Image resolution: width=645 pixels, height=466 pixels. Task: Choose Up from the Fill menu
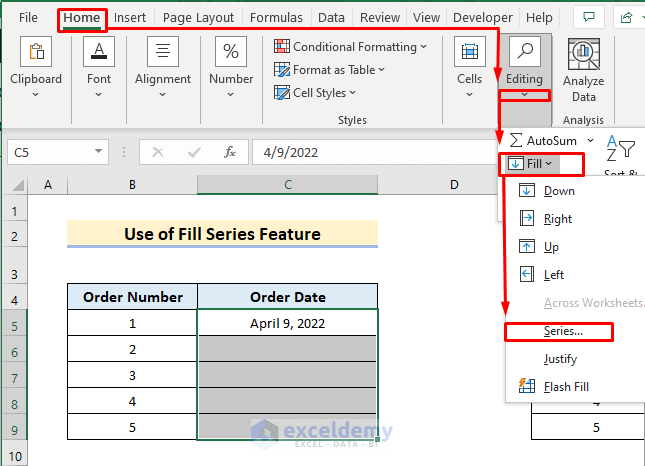tap(575, 247)
